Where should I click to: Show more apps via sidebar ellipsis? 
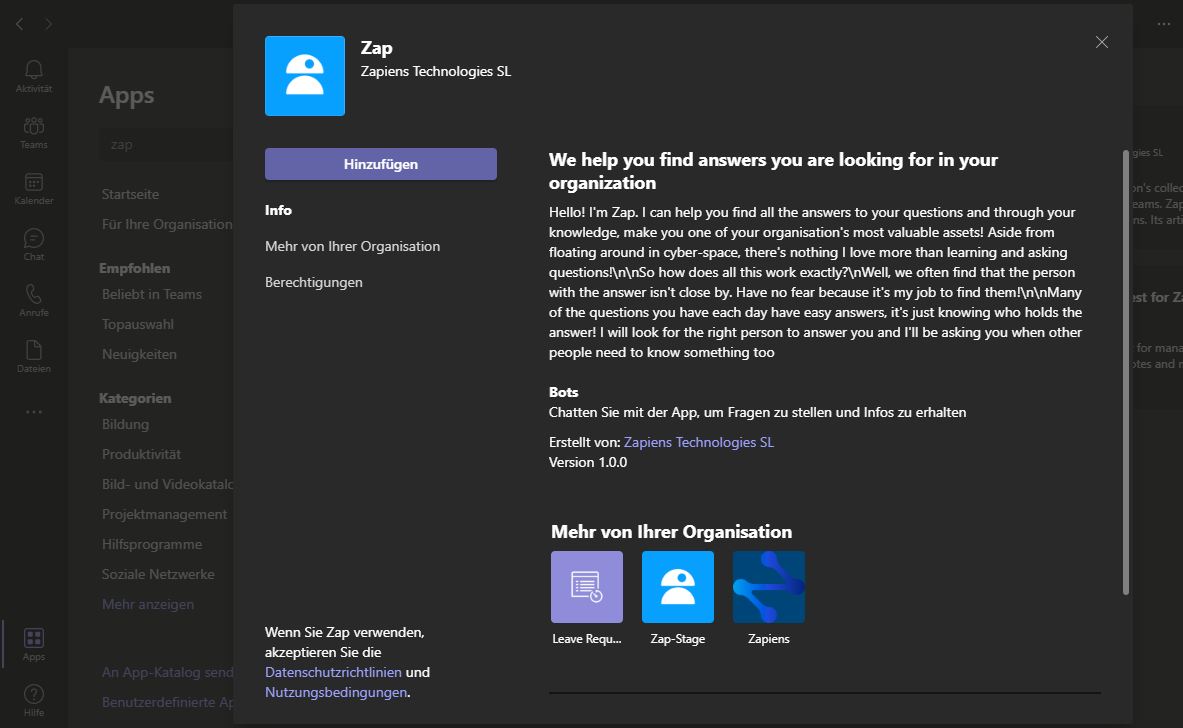pyautogui.click(x=34, y=412)
